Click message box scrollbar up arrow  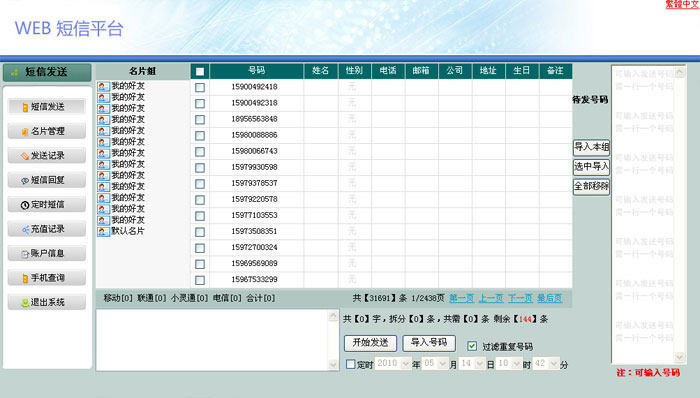[333, 316]
